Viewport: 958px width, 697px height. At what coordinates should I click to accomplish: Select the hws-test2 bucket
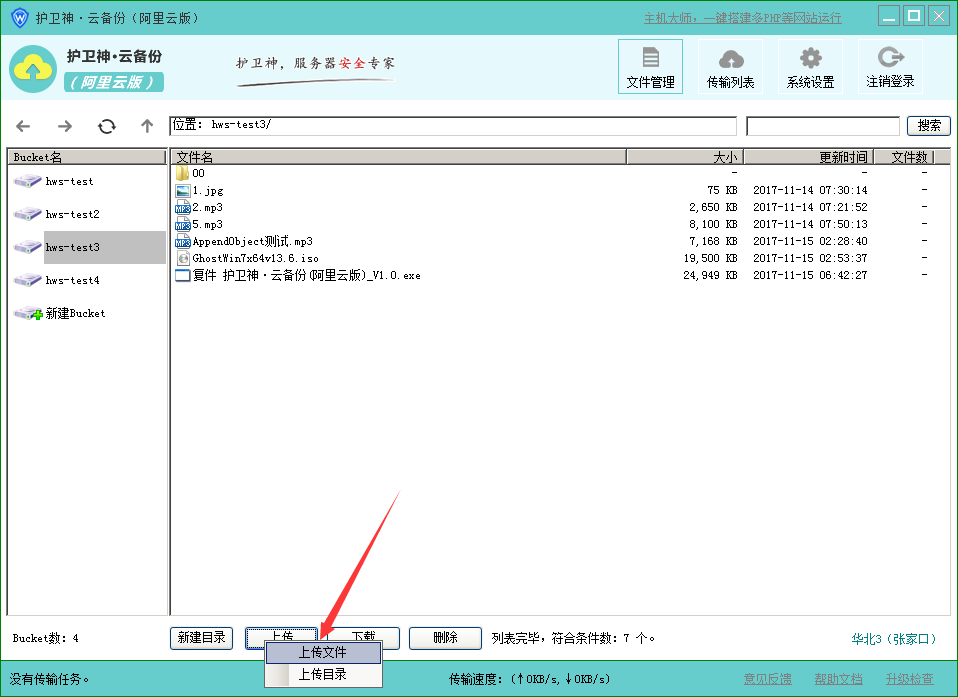72,214
